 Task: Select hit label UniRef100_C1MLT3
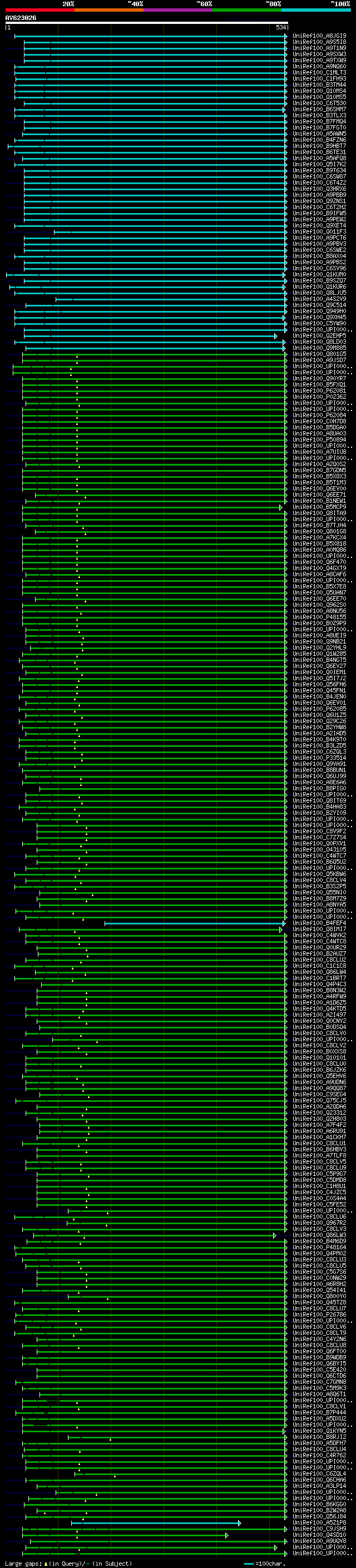319,72
